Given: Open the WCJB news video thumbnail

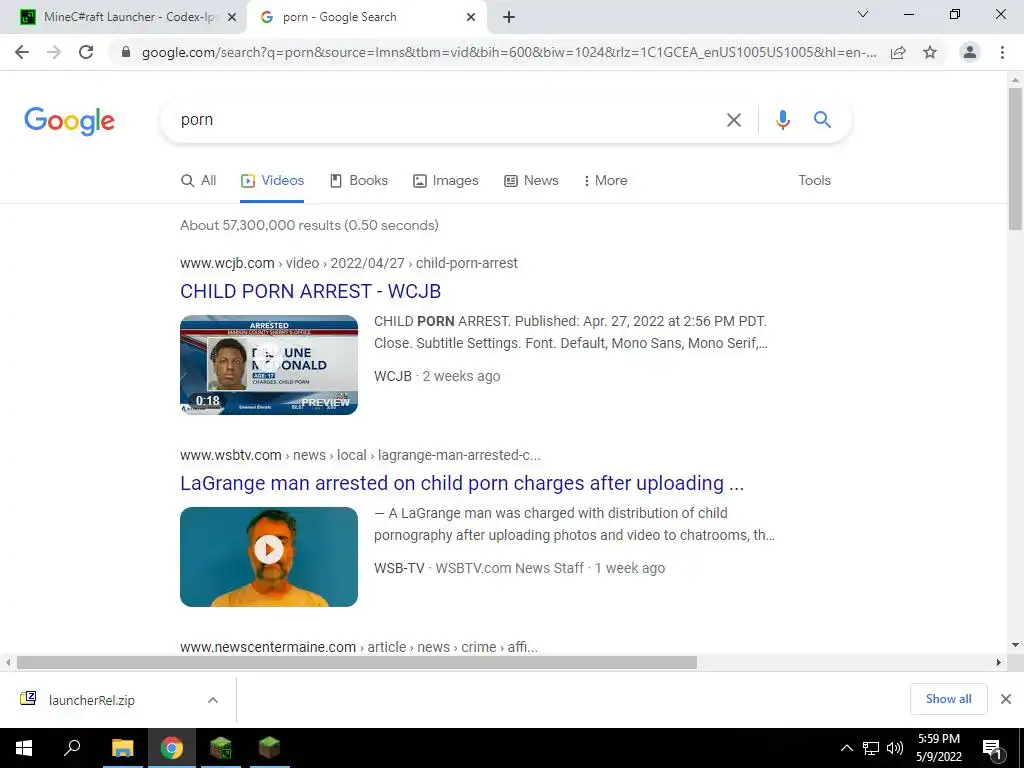Looking at the screenshot, I should click(269, 364).
